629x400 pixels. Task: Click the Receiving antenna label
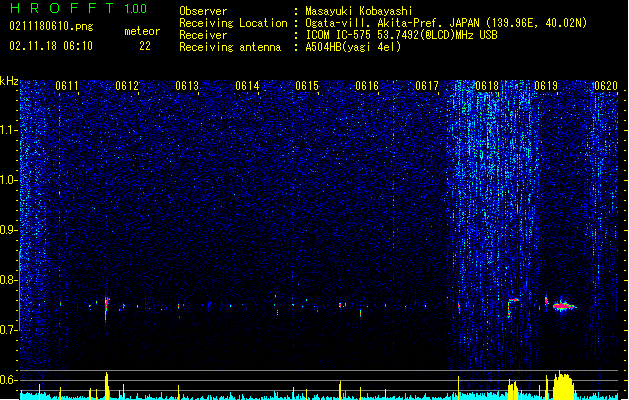click(230, 47)
